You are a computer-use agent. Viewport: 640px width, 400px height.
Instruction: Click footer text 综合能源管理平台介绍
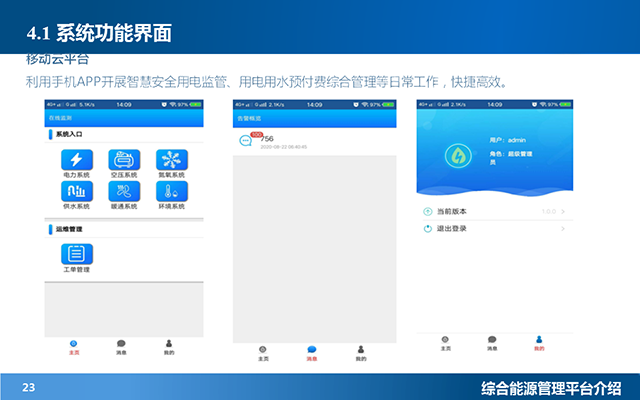click(x=551, y=388)
